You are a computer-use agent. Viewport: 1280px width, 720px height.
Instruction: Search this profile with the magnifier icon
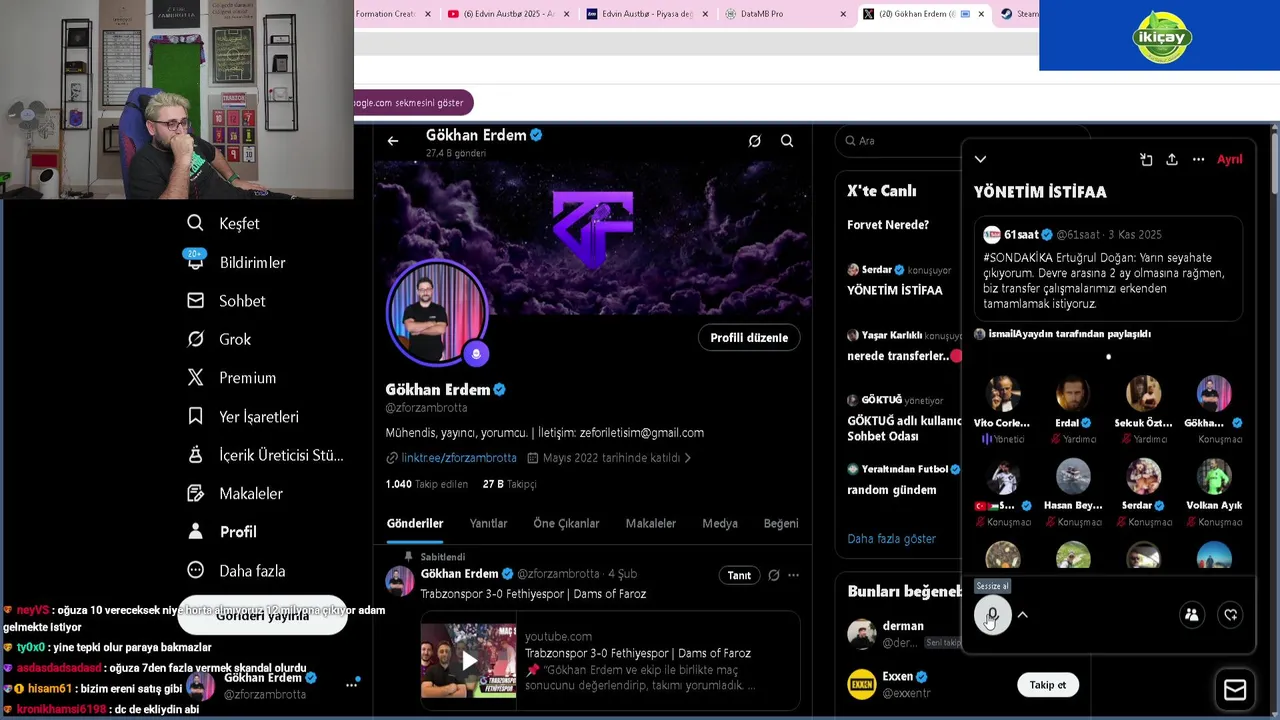(787, 141)
